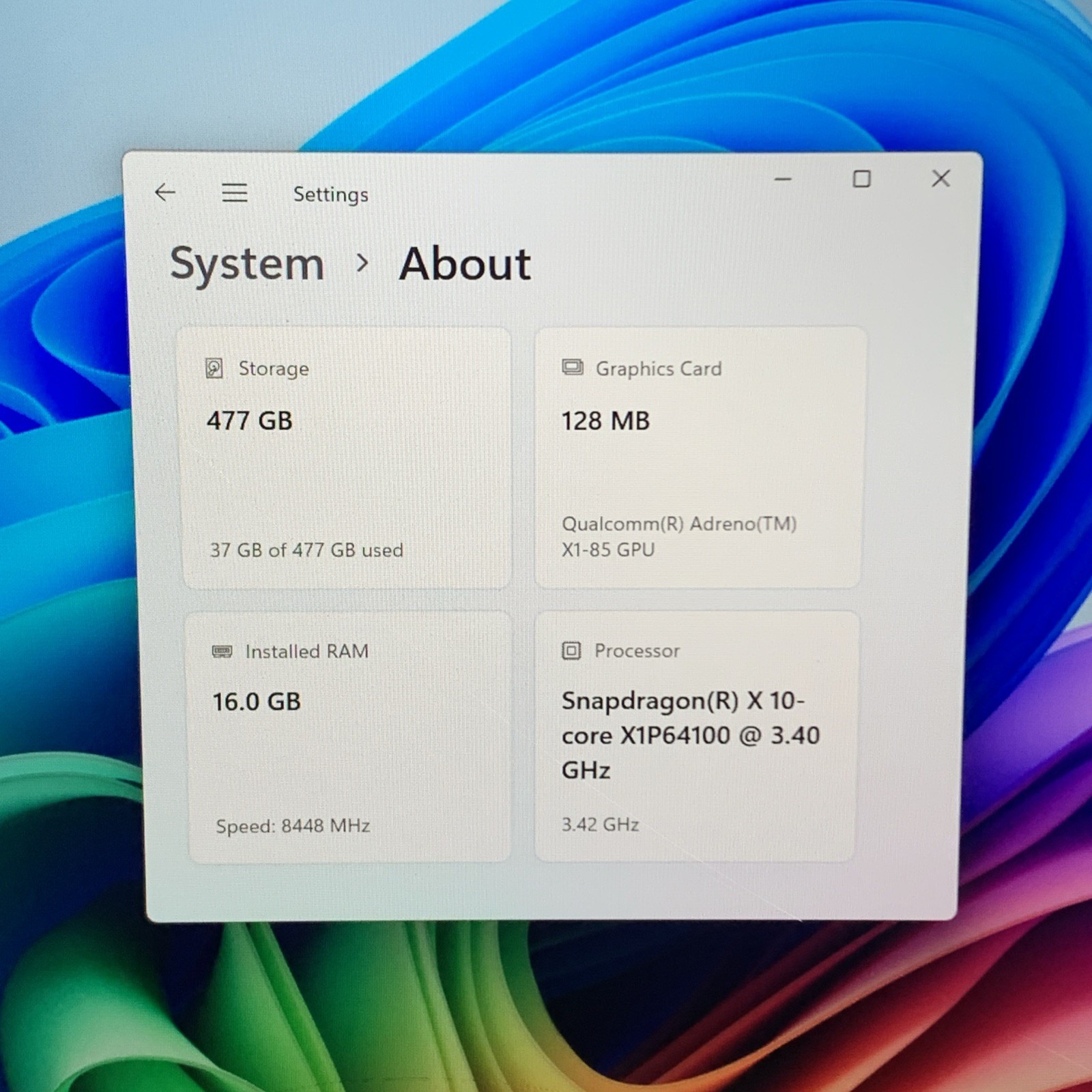Maximize the Settings window
The height and width of the screenshot is (1092, 1092).
tap(861, 179)
